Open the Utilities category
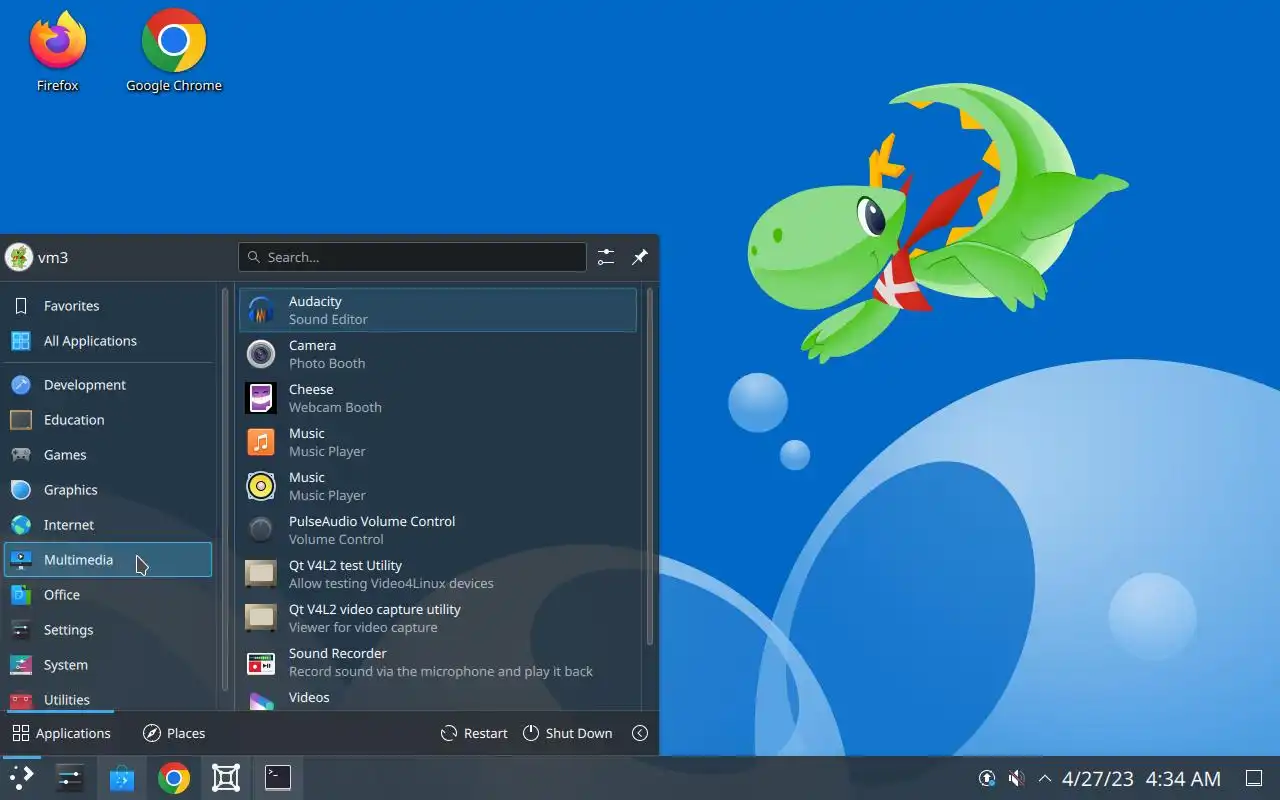 pos(108,699)
